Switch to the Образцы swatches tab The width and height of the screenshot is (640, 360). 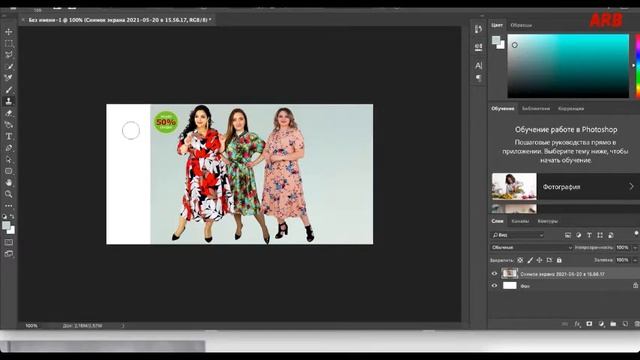[x=521, y=25]
